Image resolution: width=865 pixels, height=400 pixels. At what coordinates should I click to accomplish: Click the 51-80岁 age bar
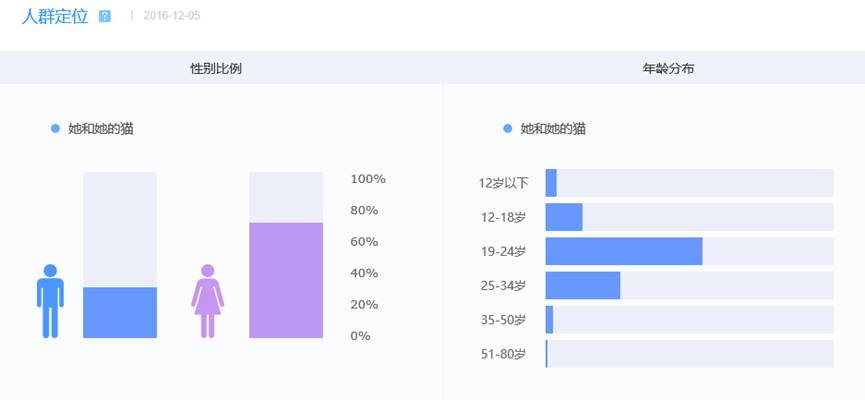(x=547, y=353)
